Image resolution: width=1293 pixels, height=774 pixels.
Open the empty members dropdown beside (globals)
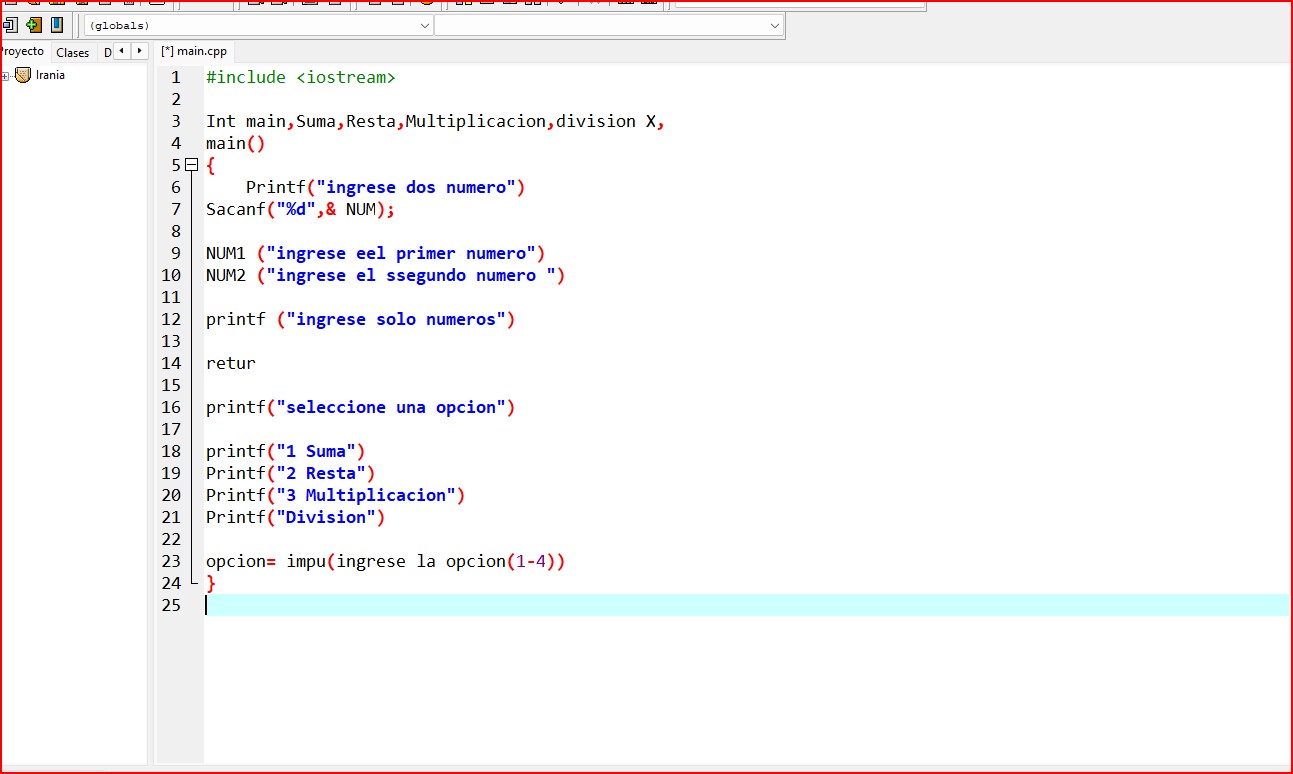pyautogui.click(x=608, y=26)
